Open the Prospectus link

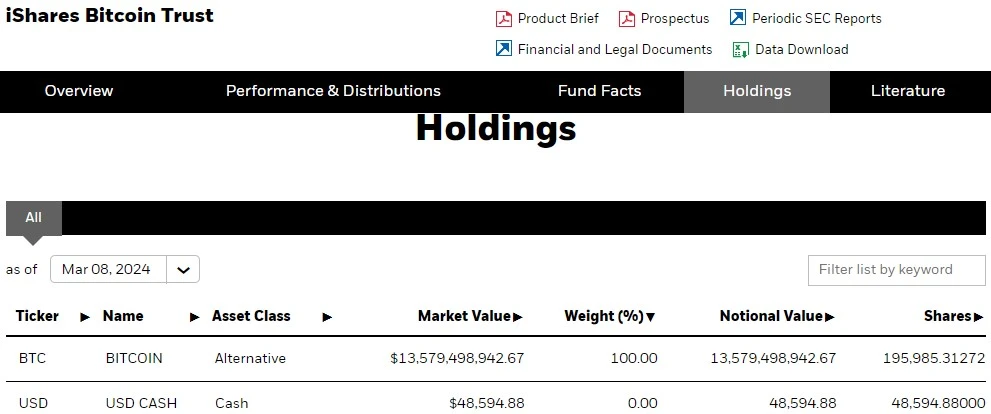[x=675, y=18]
